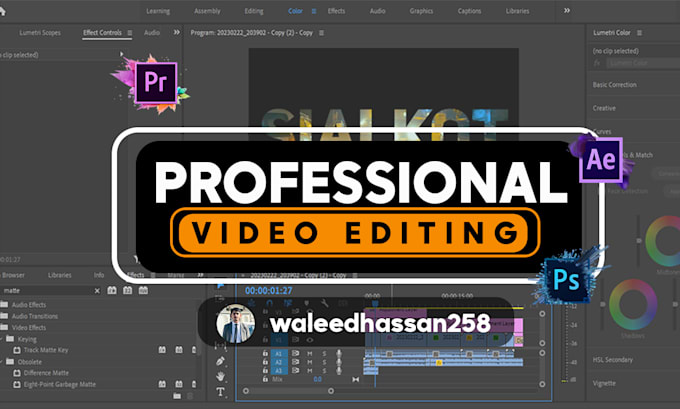Image resolution: width=680 pixels, height=409 pixels.
Task: Toggle the fx bypass for Lumetri Color
Action: (x=597, y=63)
